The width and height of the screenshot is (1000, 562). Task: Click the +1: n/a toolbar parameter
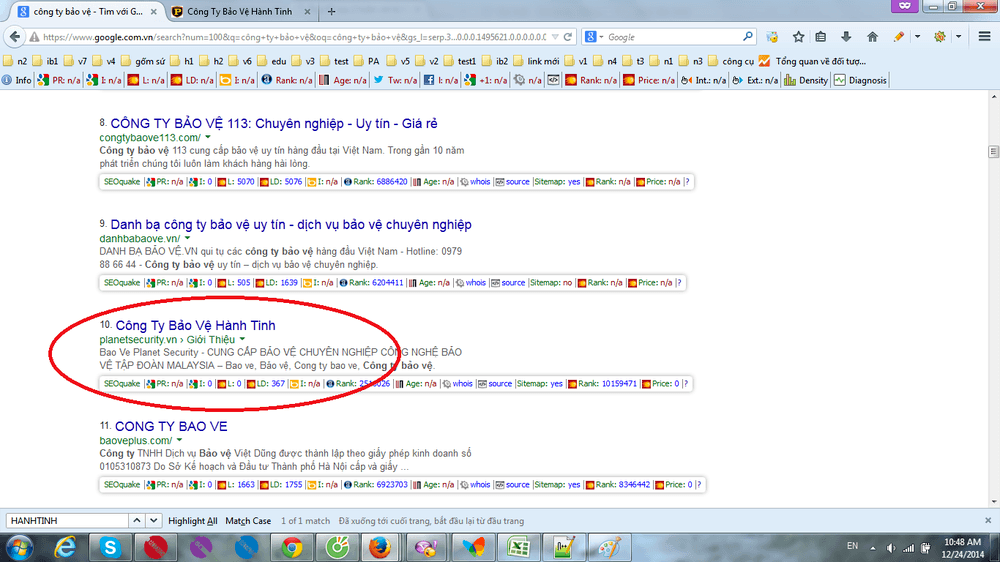(x=486, y=80)
